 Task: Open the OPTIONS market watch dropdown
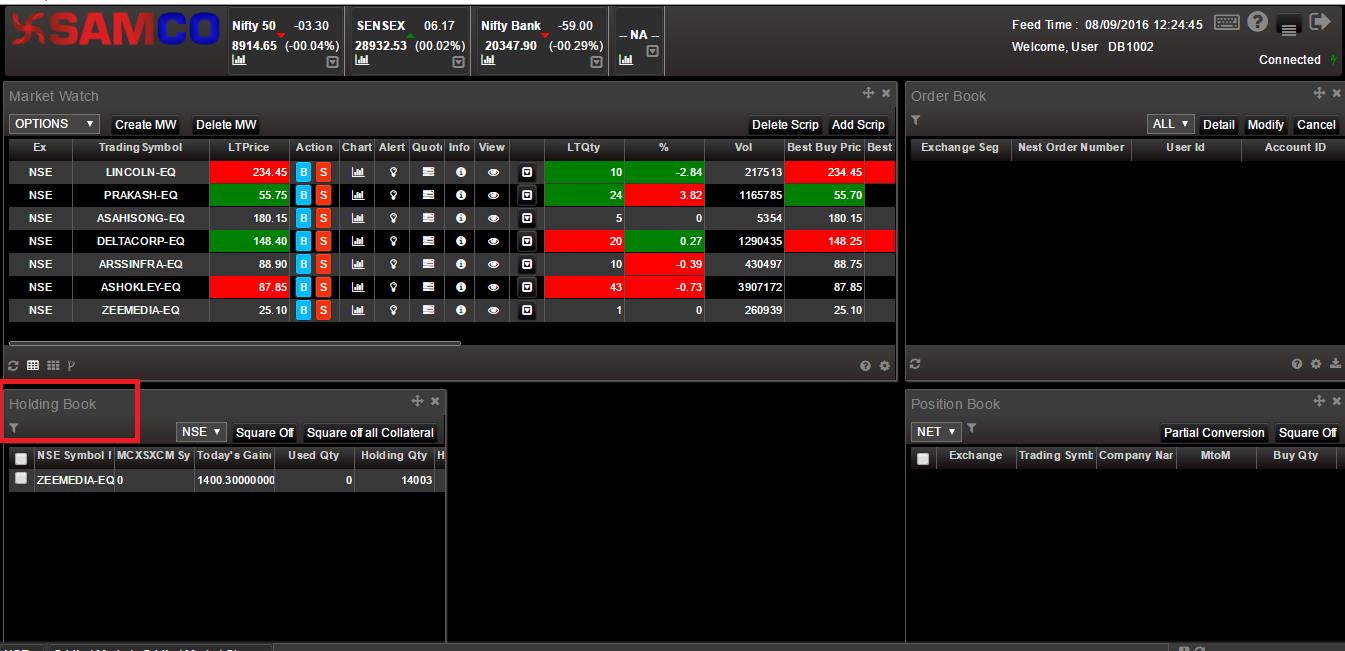point(55,124)
